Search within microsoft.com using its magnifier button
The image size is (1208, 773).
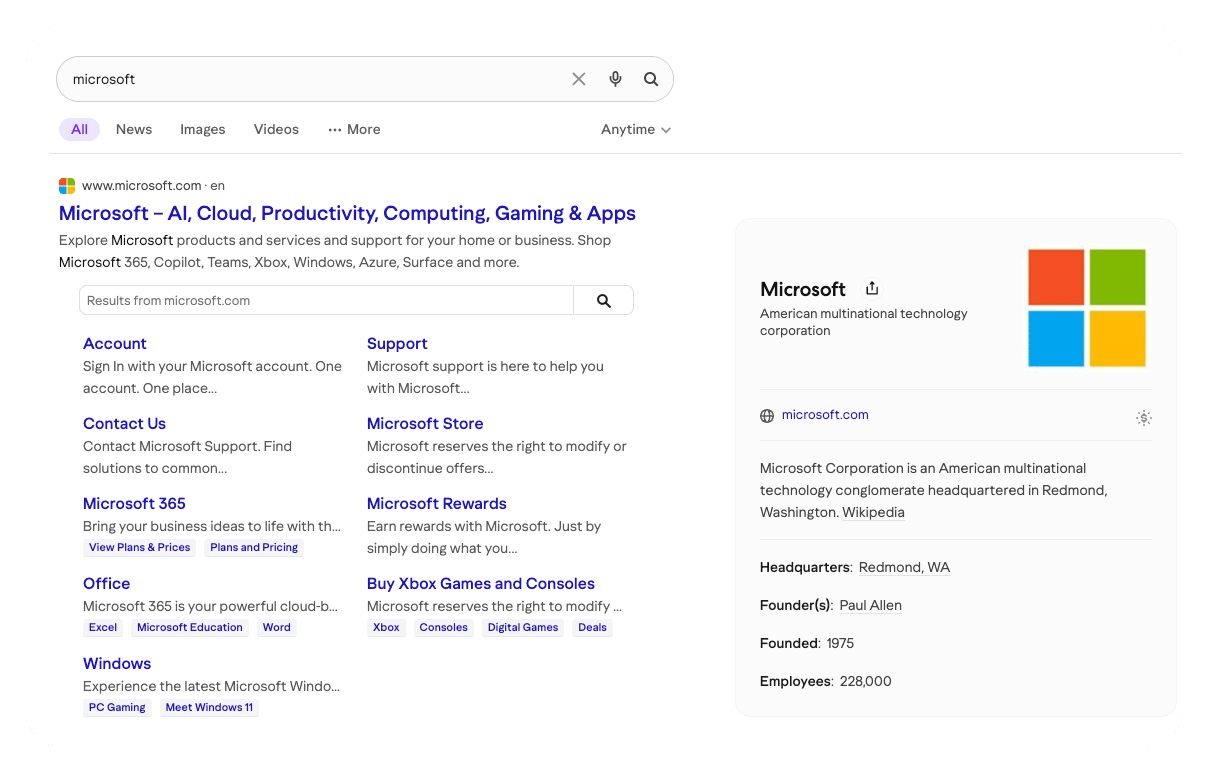click(603, 300)
